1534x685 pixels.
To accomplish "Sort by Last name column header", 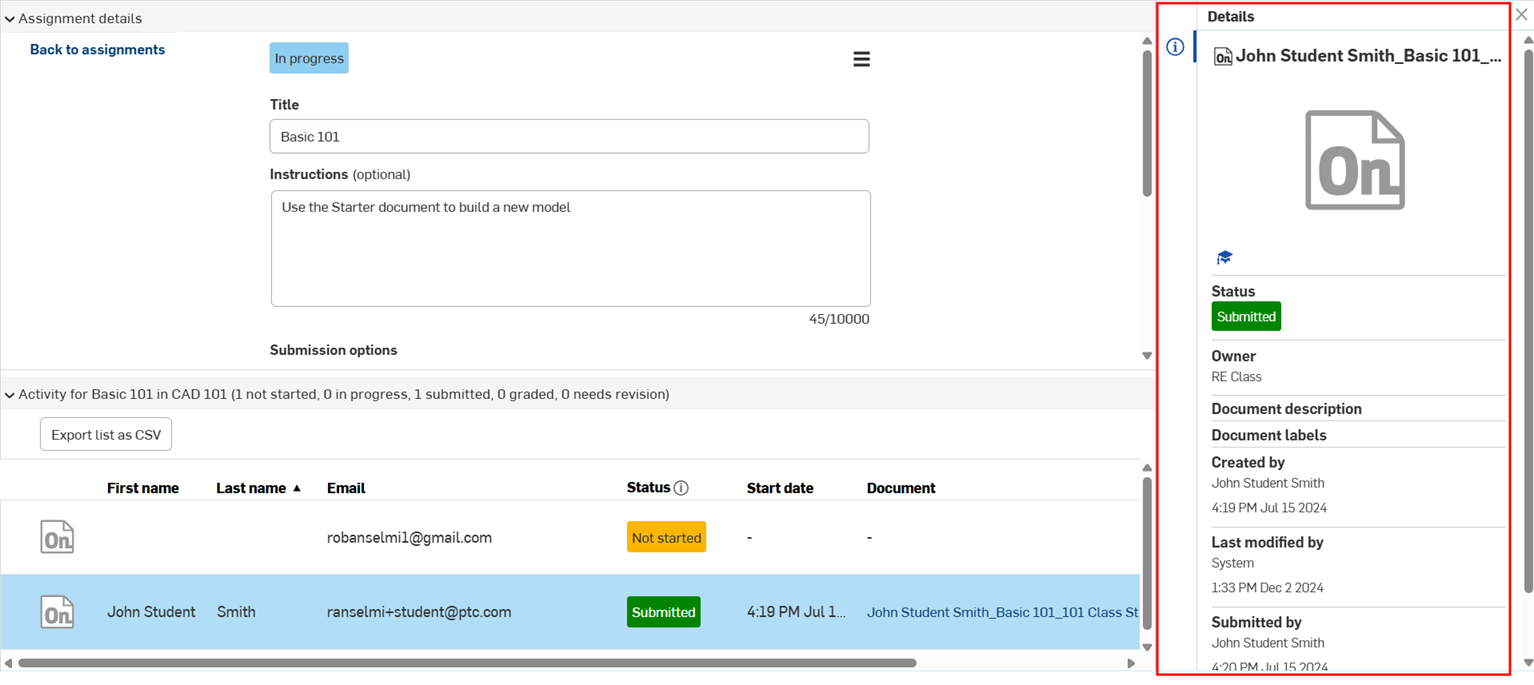I will 251,488.
